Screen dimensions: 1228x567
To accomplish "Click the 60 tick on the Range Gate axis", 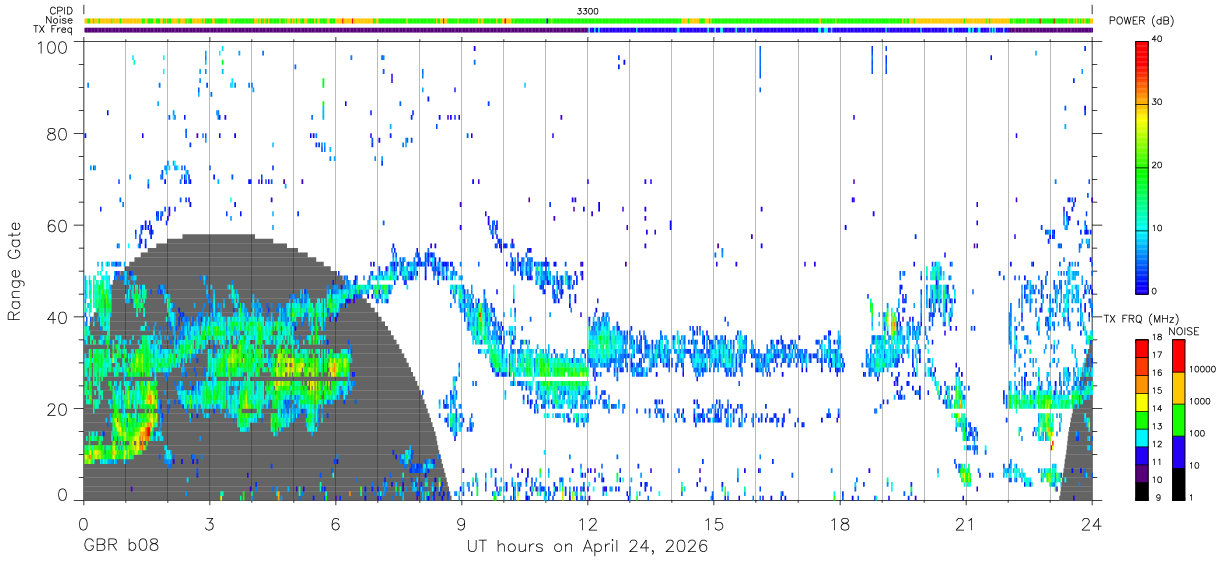I will [58, 225].
